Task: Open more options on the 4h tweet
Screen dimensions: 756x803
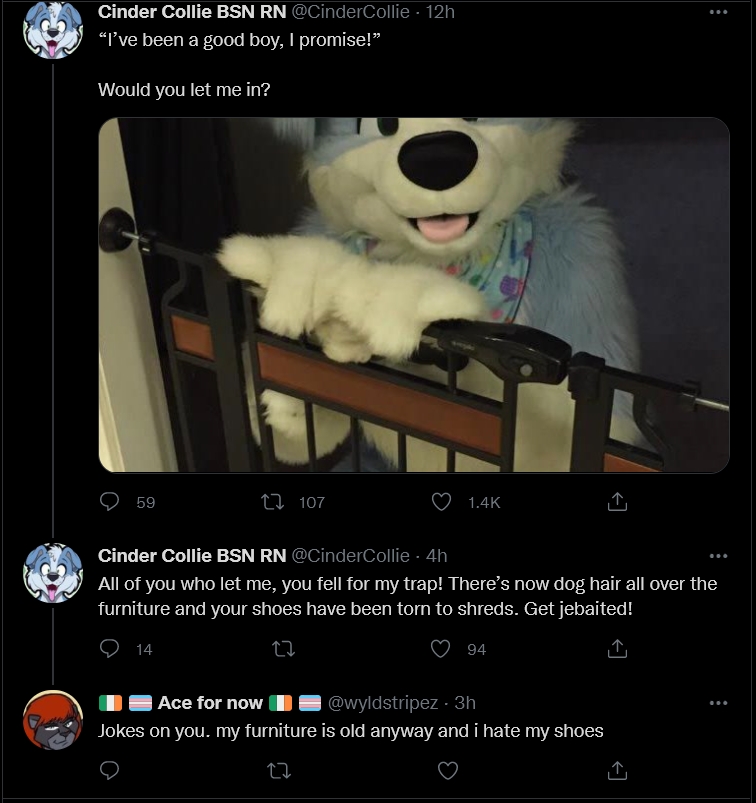Action: pos(718,556)
